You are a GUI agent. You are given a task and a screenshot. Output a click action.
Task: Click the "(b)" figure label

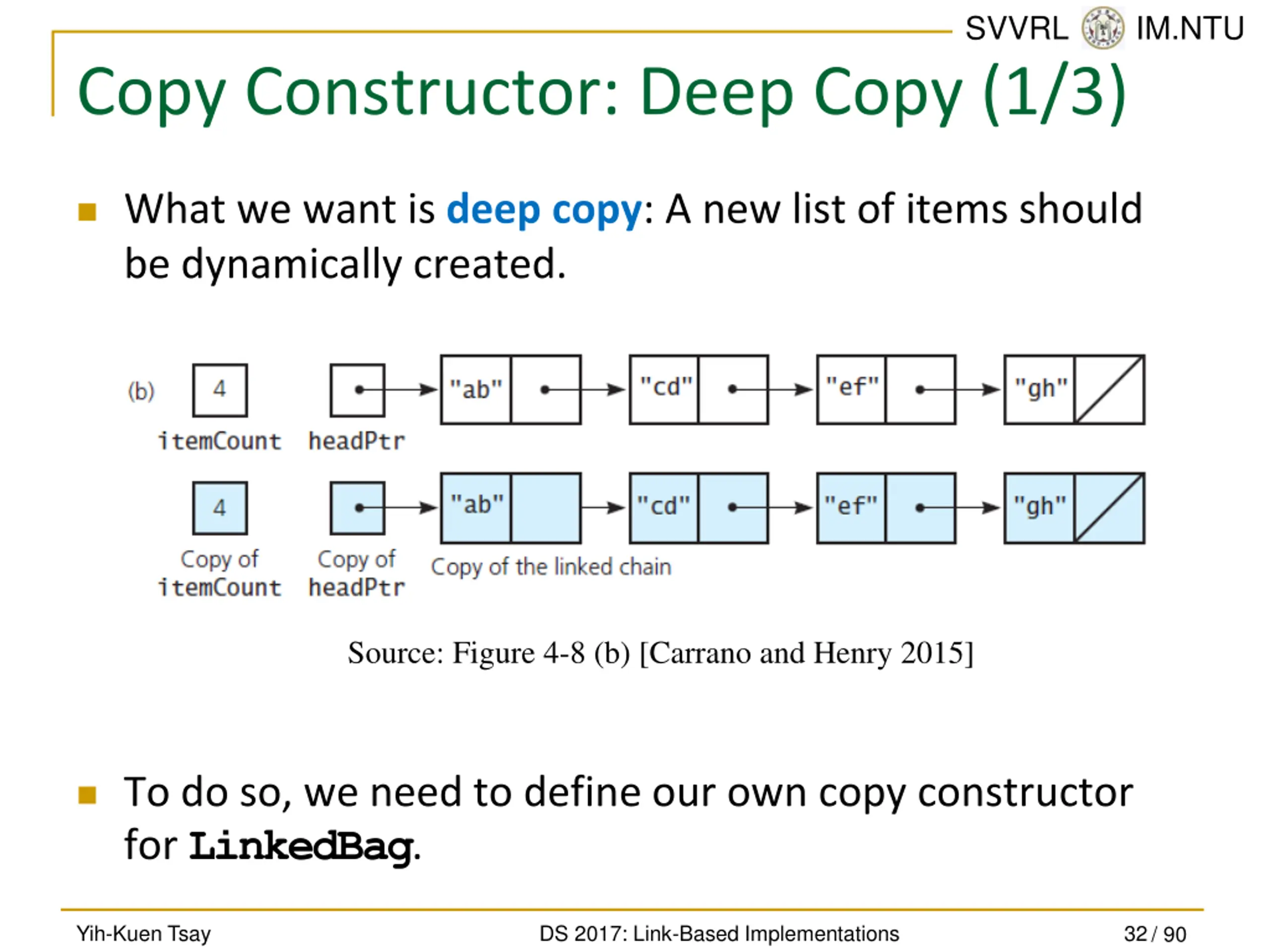point(141,391)
